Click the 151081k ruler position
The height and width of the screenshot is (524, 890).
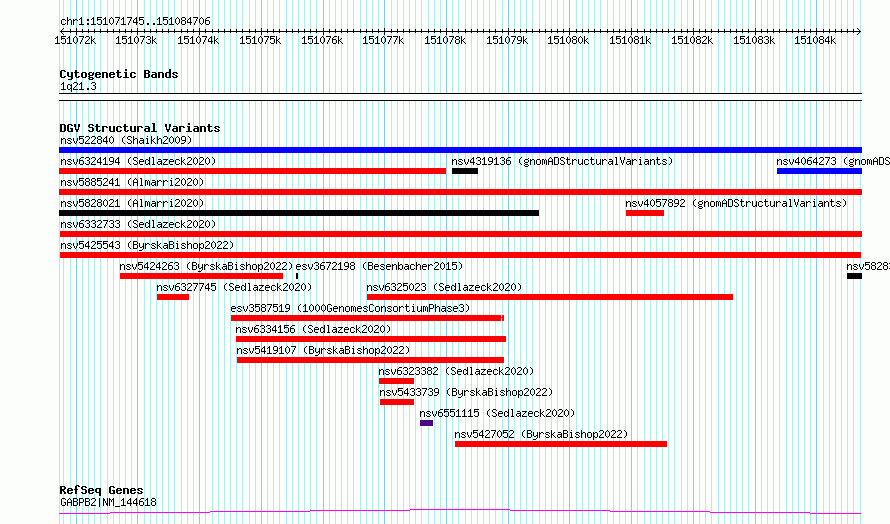click(630, 40)
